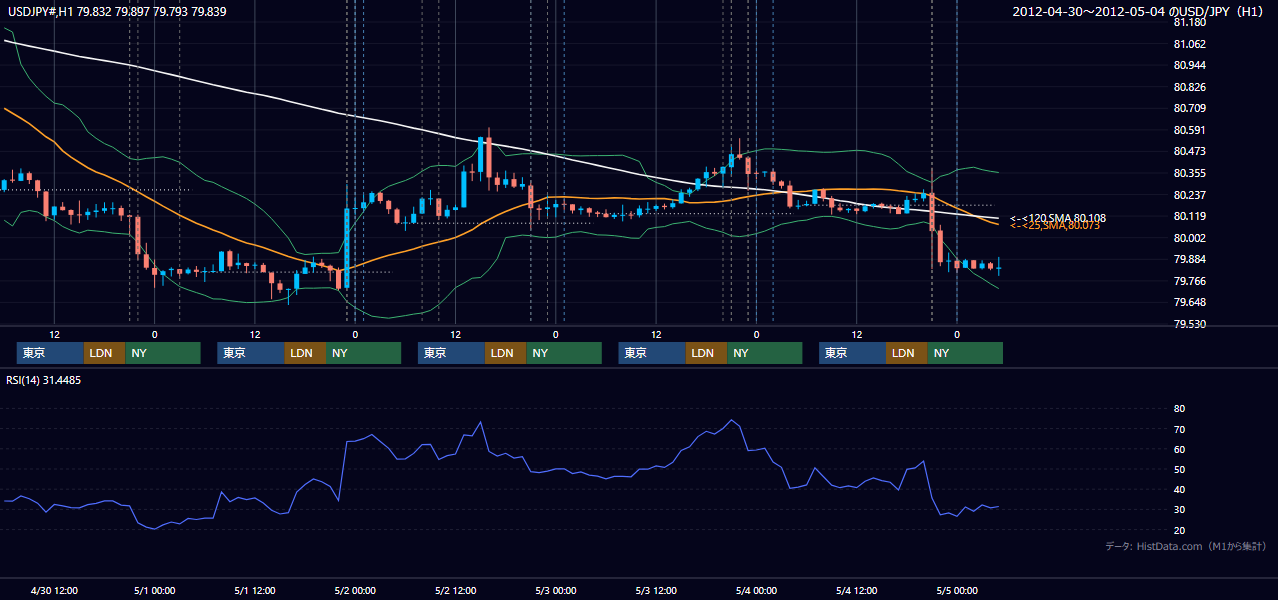Click price level 80.591 on the axis
This screenshot has width=1278, height=600.
(1189, 130)
